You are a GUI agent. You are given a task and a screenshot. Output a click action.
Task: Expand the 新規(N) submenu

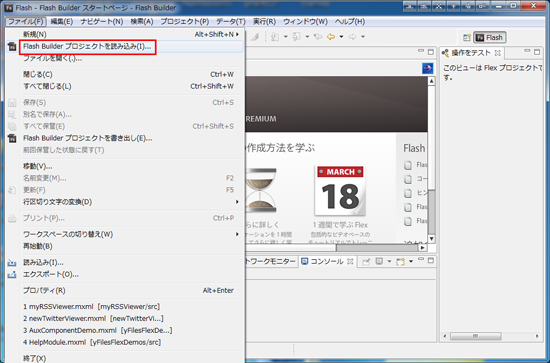click(132, 34)
